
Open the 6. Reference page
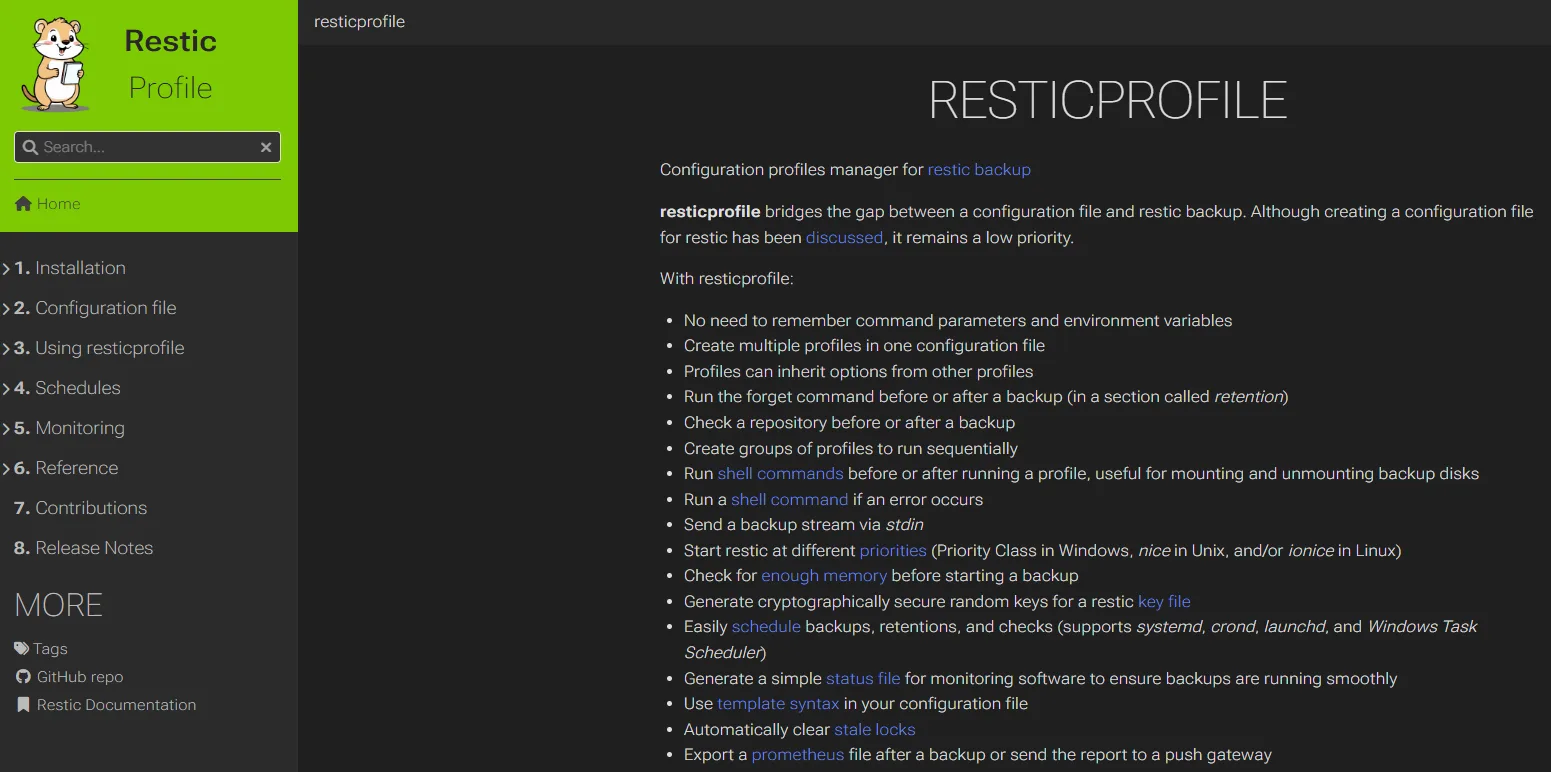pyautogui.click(x=66, y=468)
